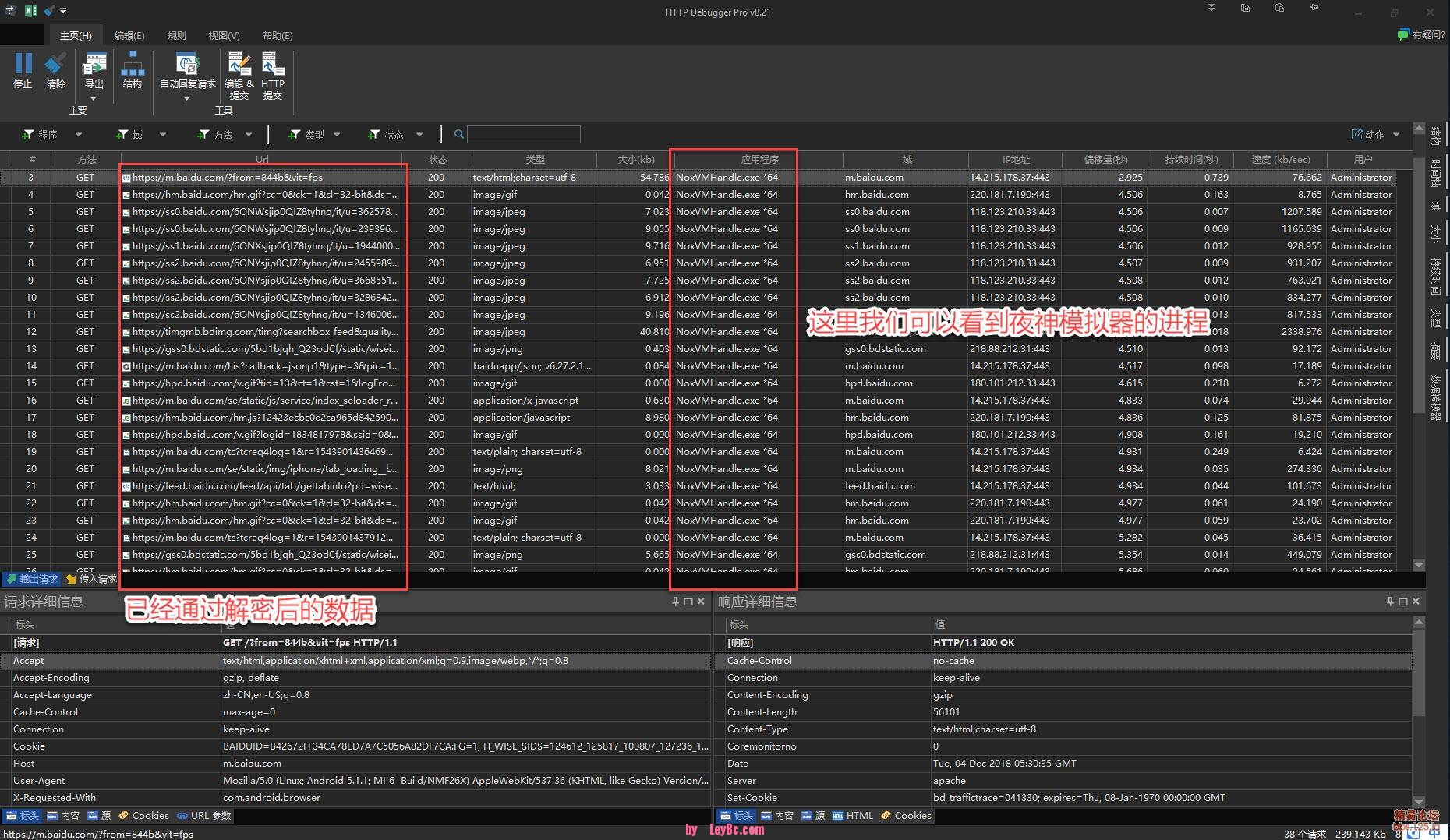Open the 规则 menu
This screenshot has height=840, width=1450.
coord(177,35)
